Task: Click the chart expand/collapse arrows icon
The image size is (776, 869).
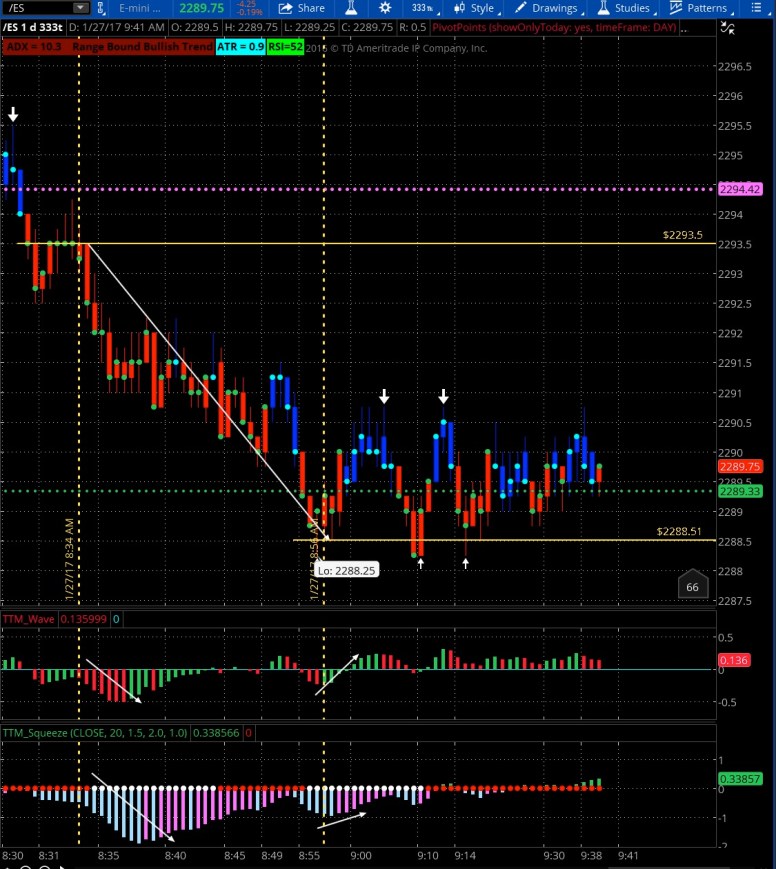Action: (x=727, y=27)
